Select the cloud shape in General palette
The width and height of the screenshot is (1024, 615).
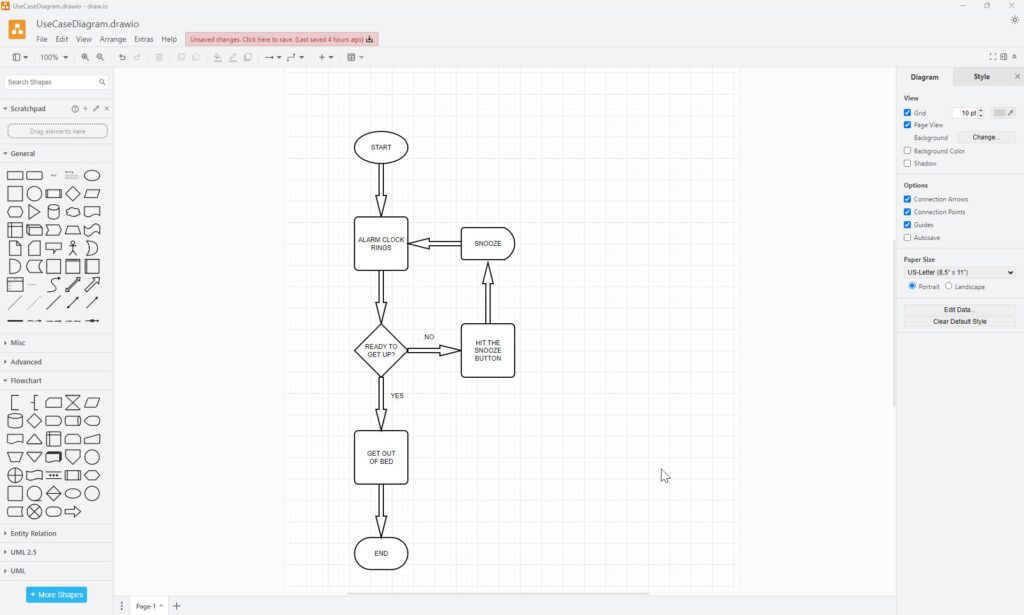coord(72,212)
